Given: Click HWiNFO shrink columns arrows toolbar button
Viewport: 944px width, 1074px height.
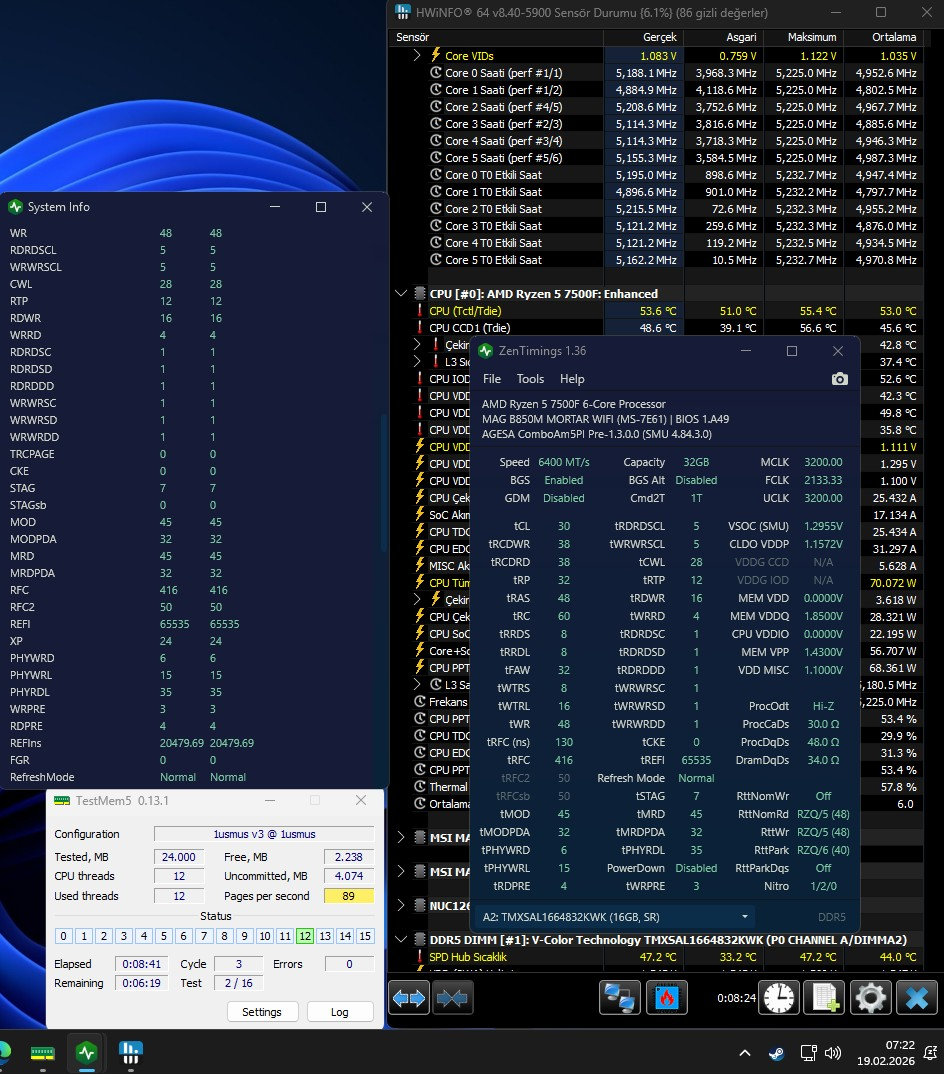Looking at the screenshot, I should [x=452, y=998].
